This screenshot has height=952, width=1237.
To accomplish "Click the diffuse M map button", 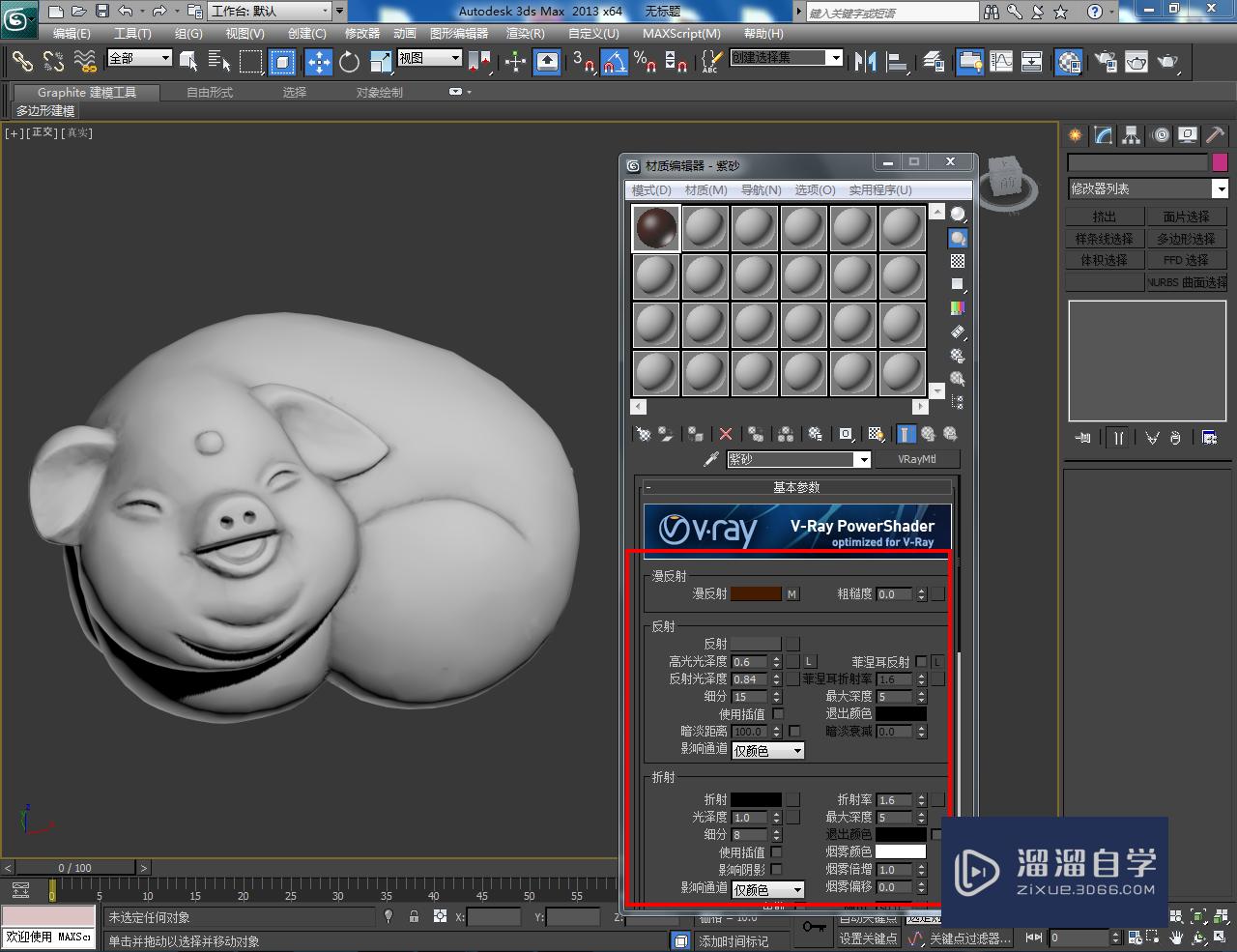I will point(792,594).
